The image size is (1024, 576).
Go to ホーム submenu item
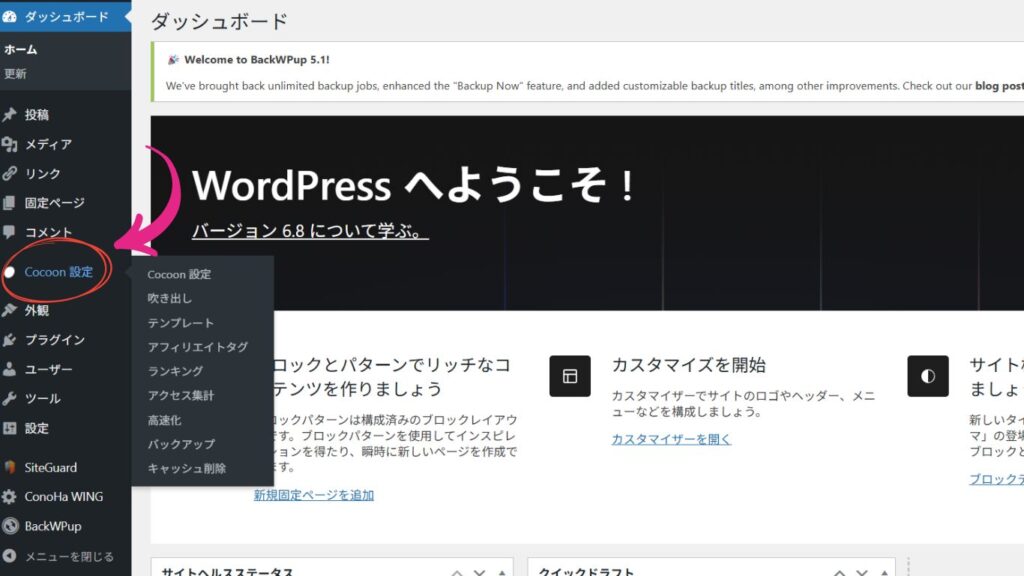tap(21, 50)
